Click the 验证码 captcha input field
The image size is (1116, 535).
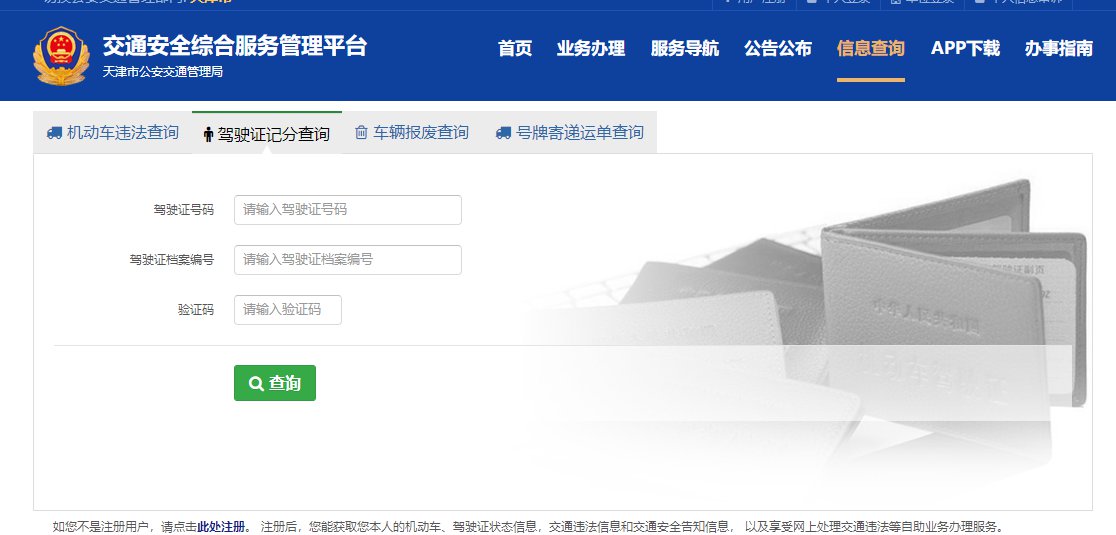pos(288,309)
